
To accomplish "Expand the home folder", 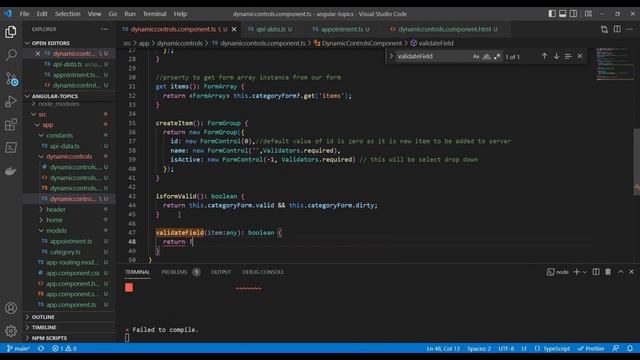I will pos(54,220).
